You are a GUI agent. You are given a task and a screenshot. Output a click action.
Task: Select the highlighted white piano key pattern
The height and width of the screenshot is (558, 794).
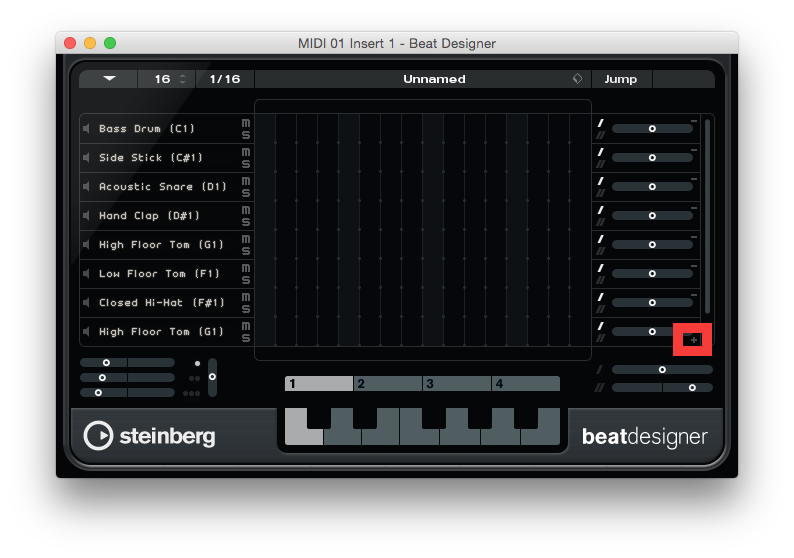coord(303,427)
